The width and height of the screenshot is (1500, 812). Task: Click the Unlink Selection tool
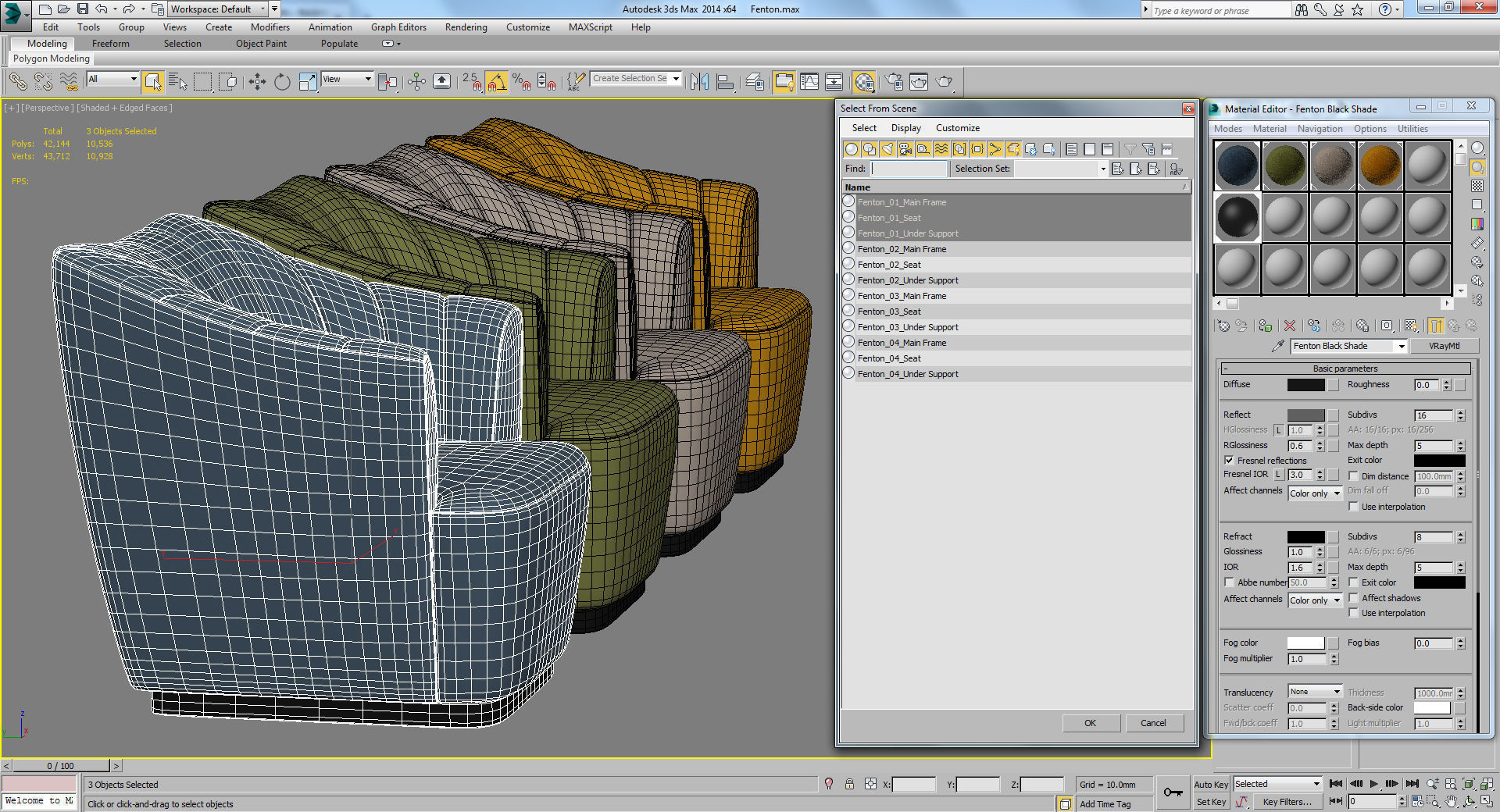click(x=43, y=81)
